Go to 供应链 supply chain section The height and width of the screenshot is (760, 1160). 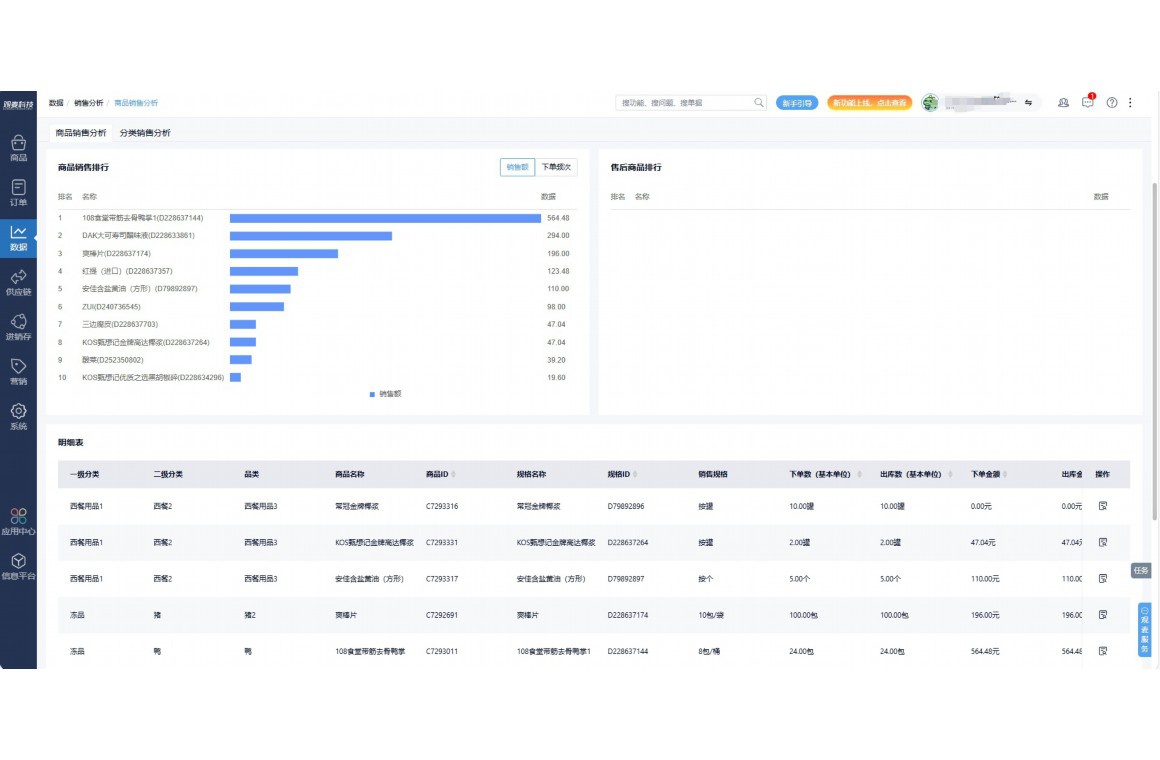coord(18,282)
